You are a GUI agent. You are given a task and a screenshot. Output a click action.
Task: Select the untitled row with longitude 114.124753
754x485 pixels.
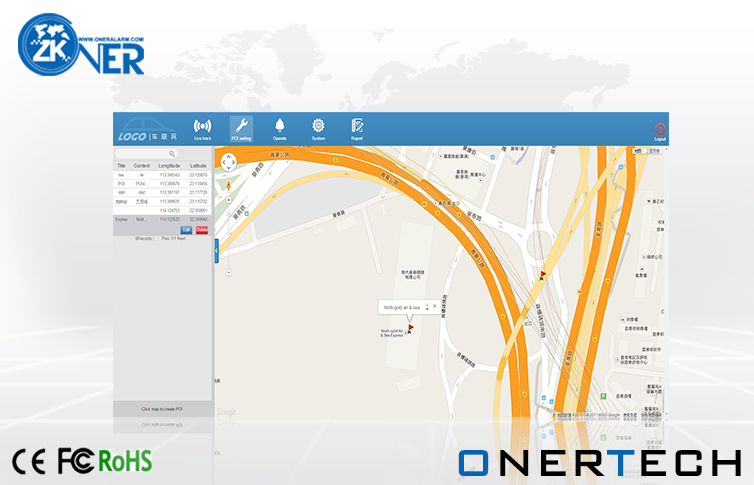click(162, 211)
